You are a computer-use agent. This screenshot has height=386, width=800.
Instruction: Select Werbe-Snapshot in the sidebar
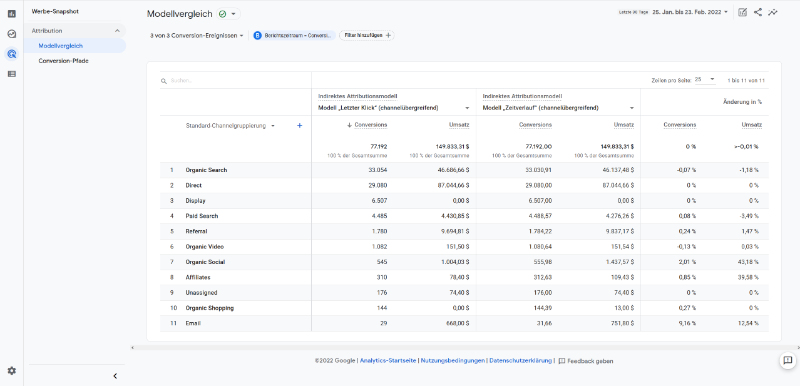click(55, 11)
